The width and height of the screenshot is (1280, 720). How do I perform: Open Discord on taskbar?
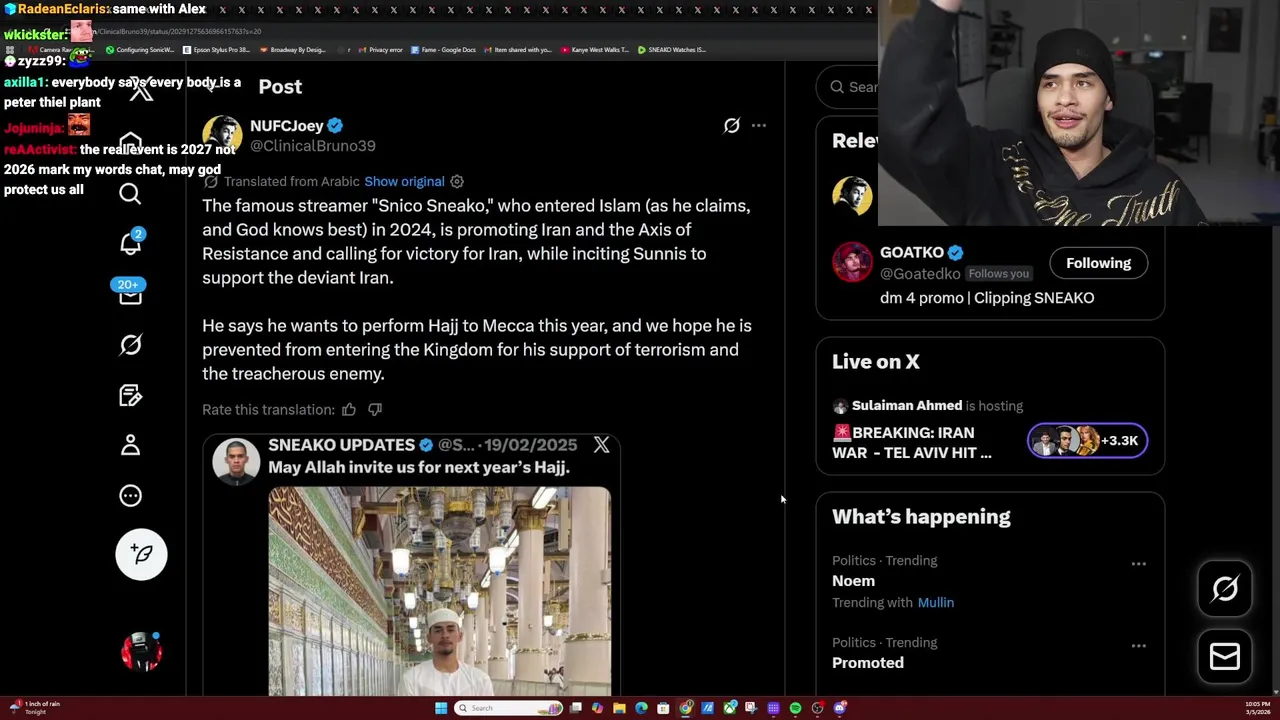pos(839,708)
